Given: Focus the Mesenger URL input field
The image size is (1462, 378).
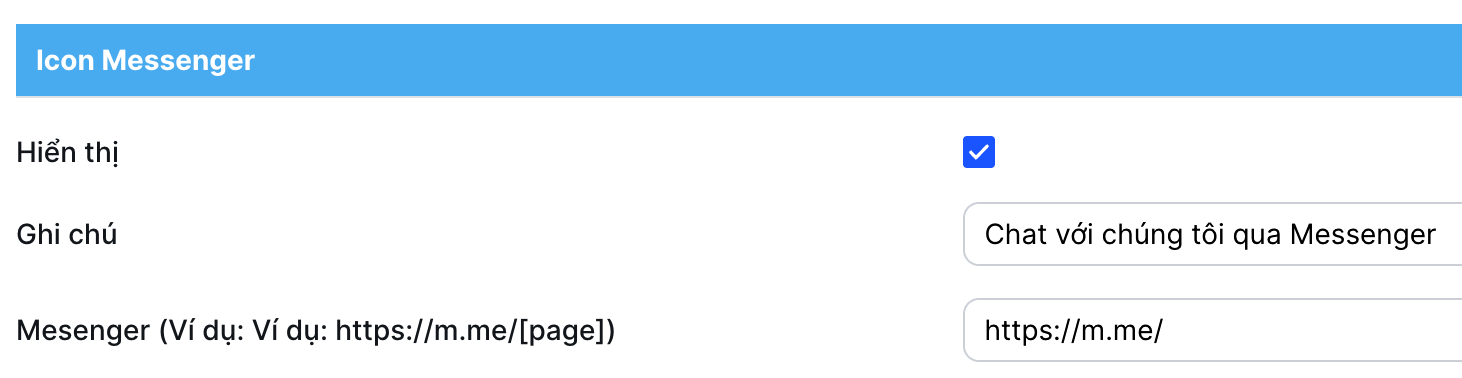Looking at the screenshot, I should point(1212,330).
